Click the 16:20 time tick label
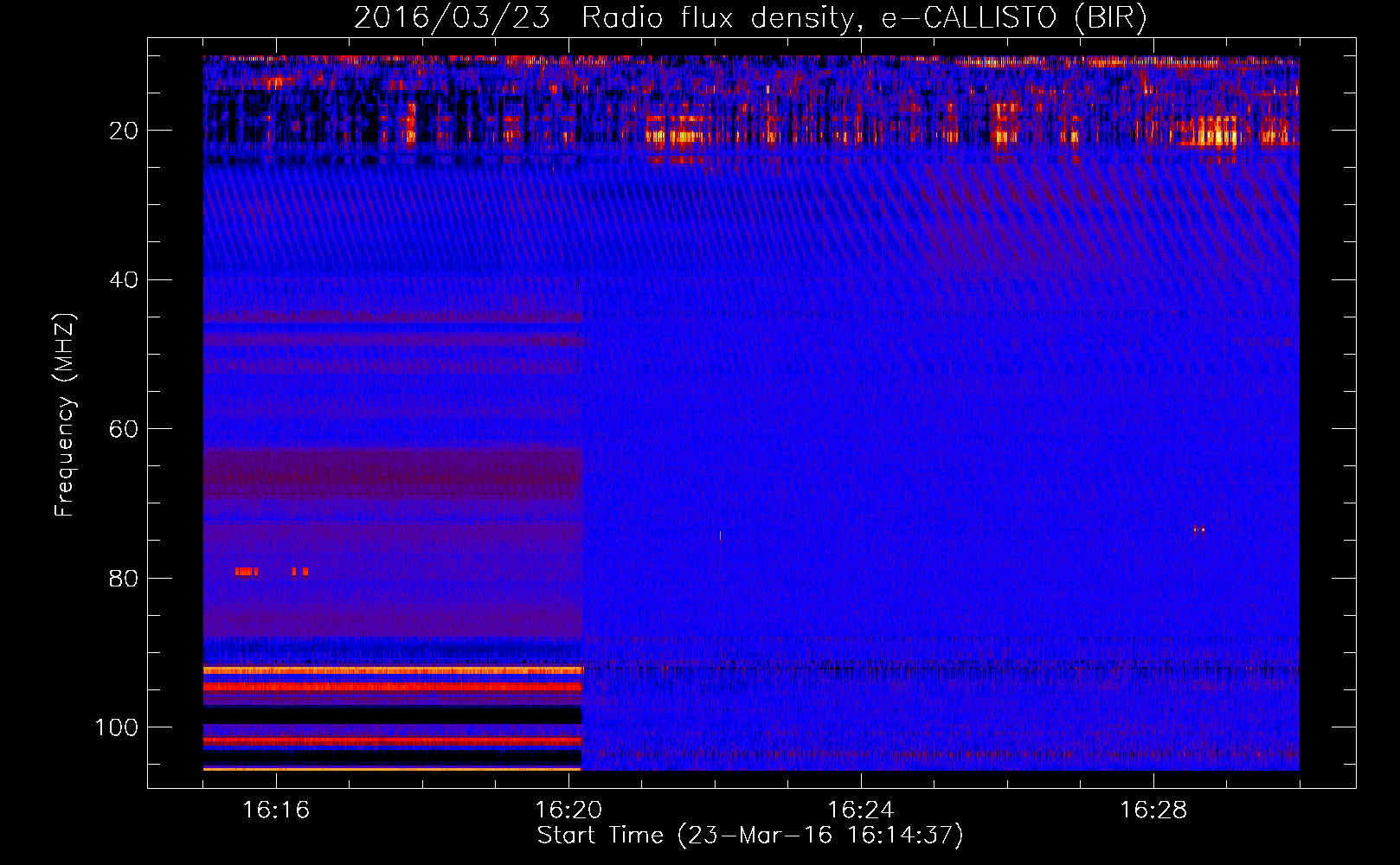 tap(568, 811)
